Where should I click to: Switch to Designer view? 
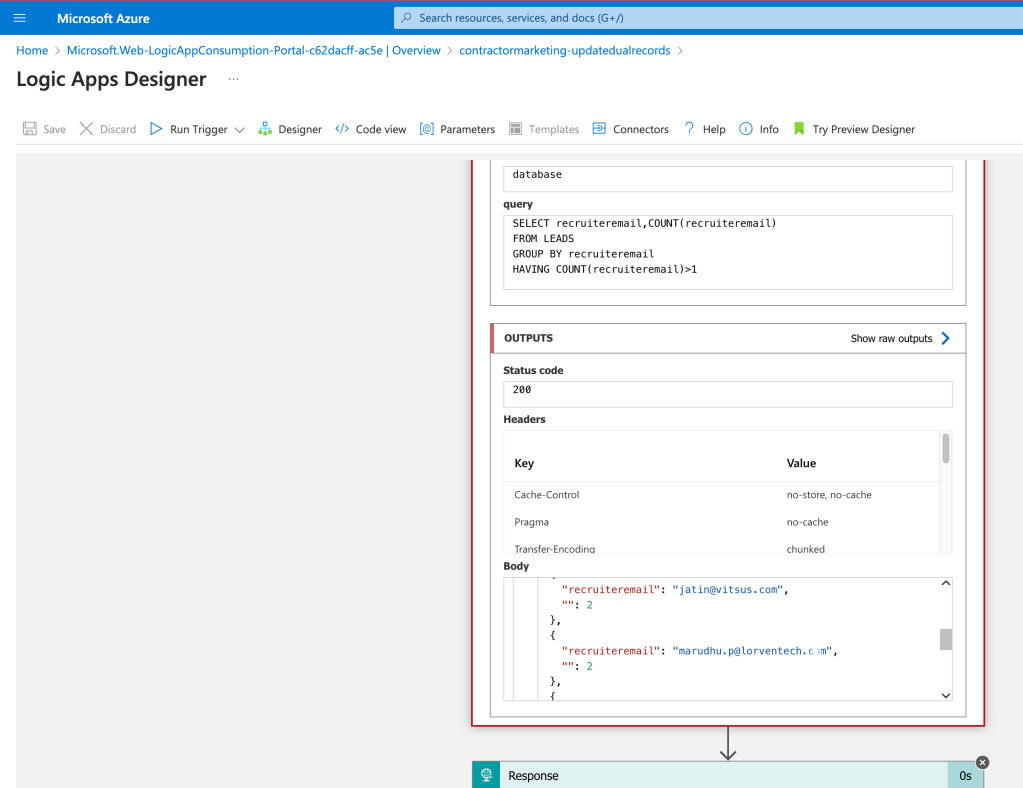point(290,129)
